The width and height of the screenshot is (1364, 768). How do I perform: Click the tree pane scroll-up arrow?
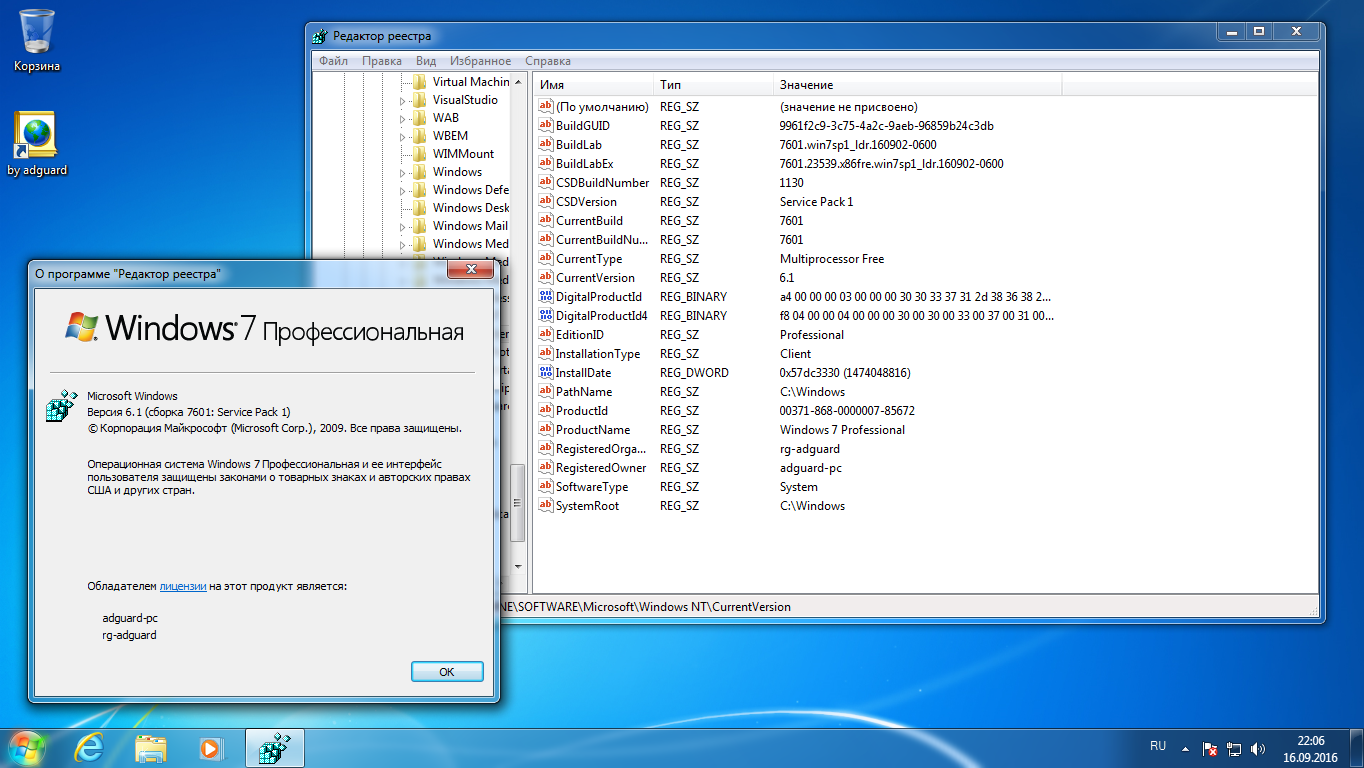[x=517, y=81]
